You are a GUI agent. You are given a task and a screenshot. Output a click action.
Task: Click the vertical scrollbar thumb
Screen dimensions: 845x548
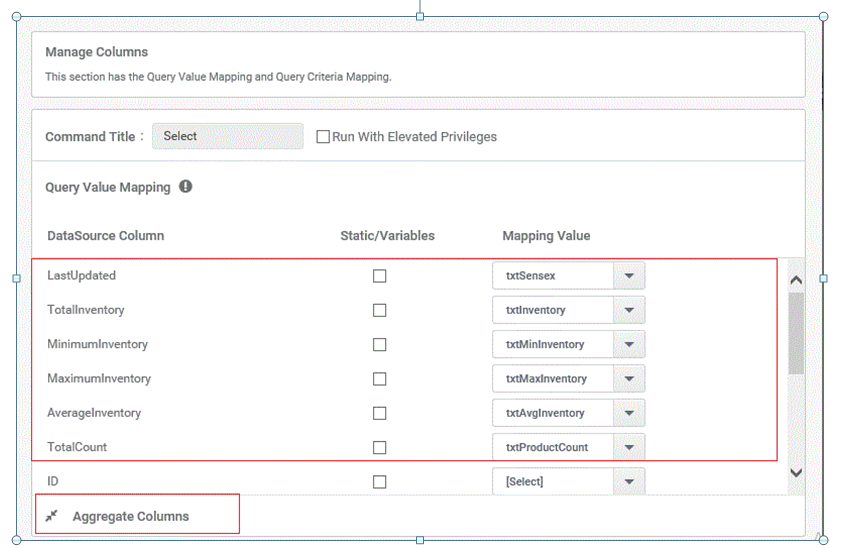click(796, 334)
